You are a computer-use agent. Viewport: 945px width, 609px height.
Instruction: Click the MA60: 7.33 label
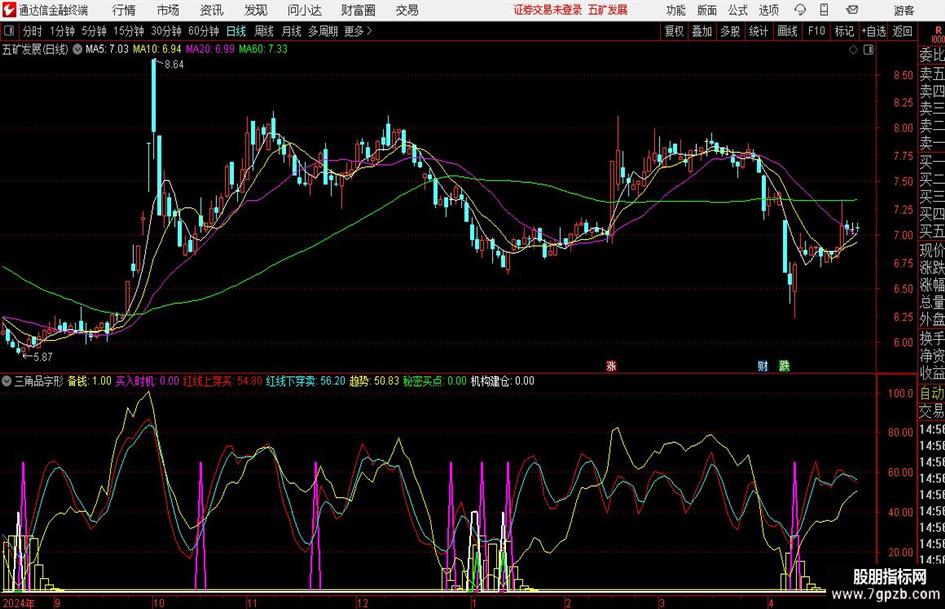263,49
